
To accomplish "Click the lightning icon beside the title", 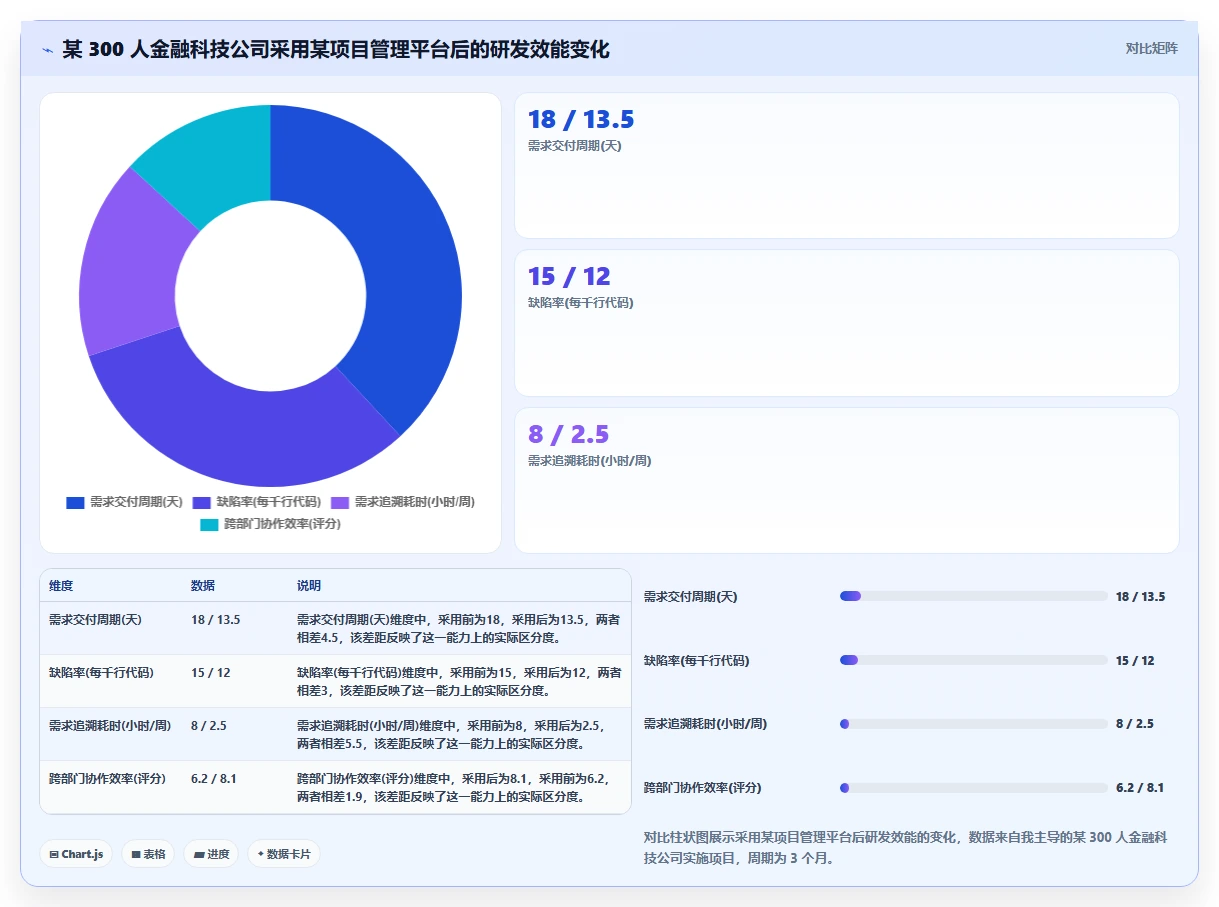I will [x=48, y=50].
